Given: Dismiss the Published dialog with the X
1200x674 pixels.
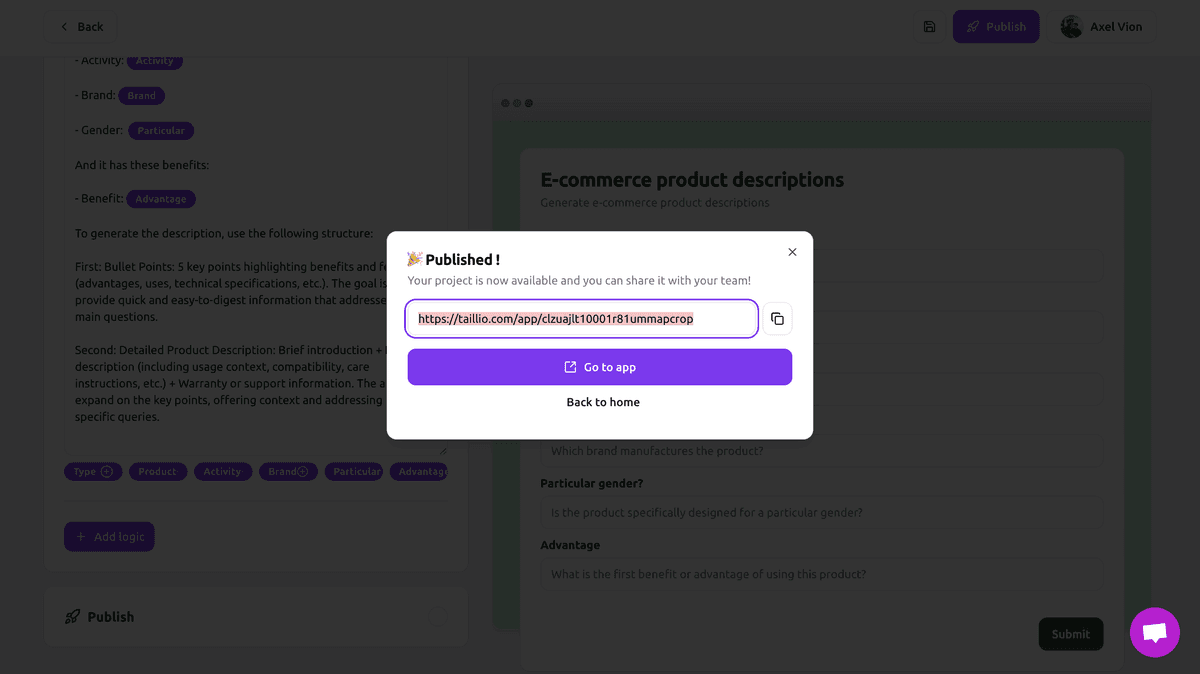Looking at the screenshot, I should tap(792, 252).
